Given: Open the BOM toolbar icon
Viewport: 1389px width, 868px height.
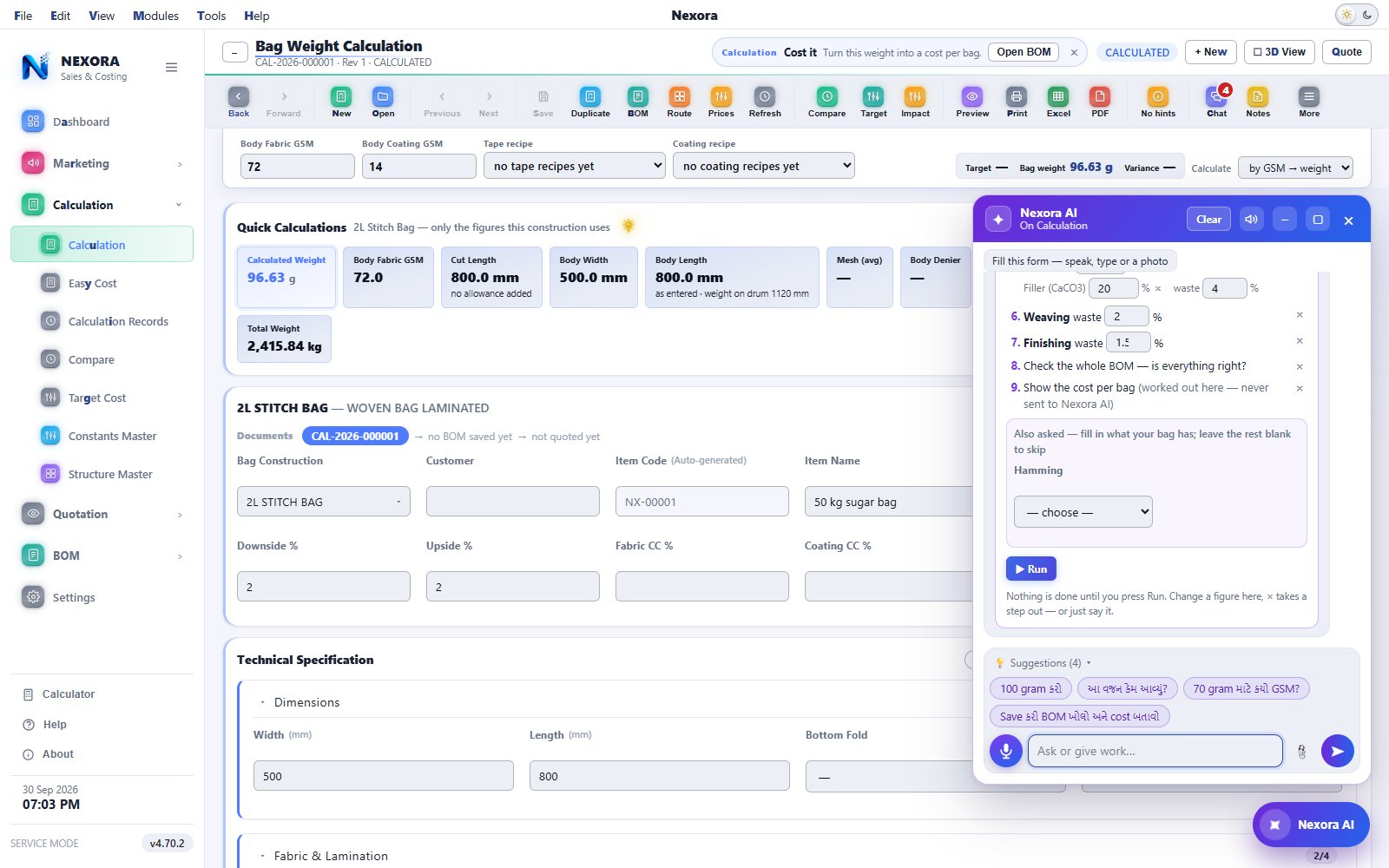Looking at the screenshot, I should point(638,102).
